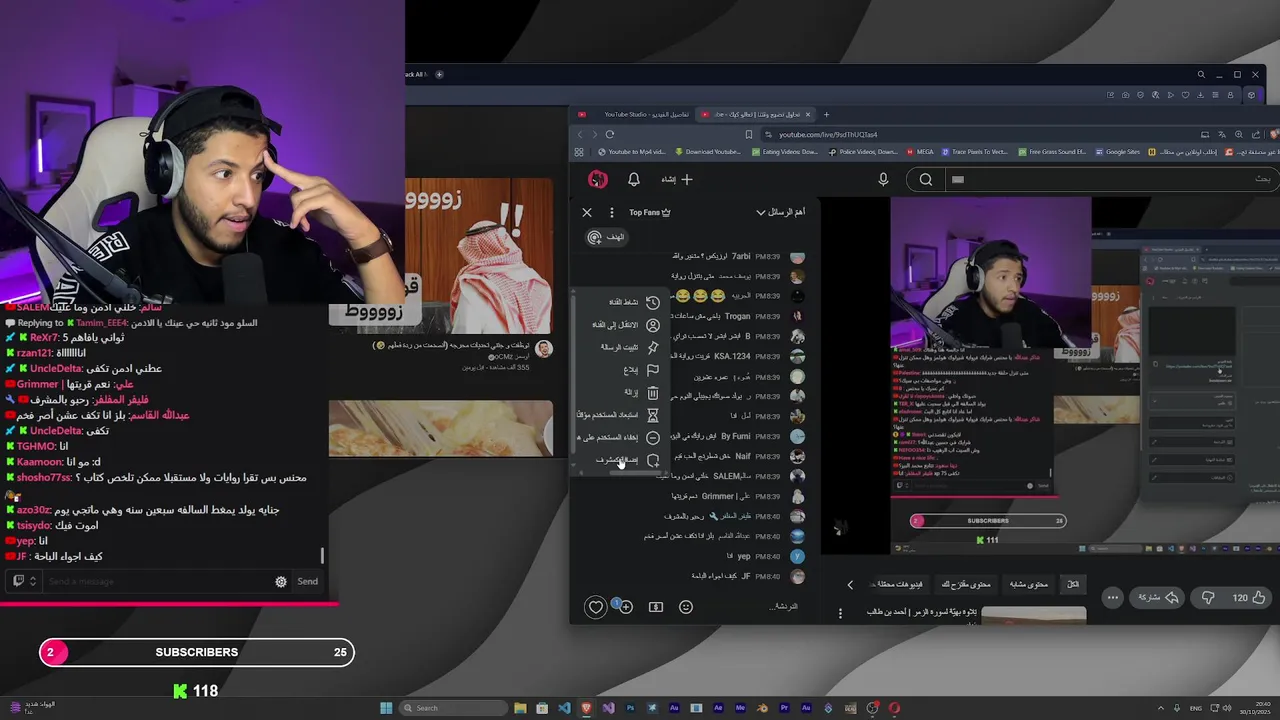Select محتوى مشابه related content chip
Image resolution: width=1280 pixels, height=720 pixels.
[1028, 584]
